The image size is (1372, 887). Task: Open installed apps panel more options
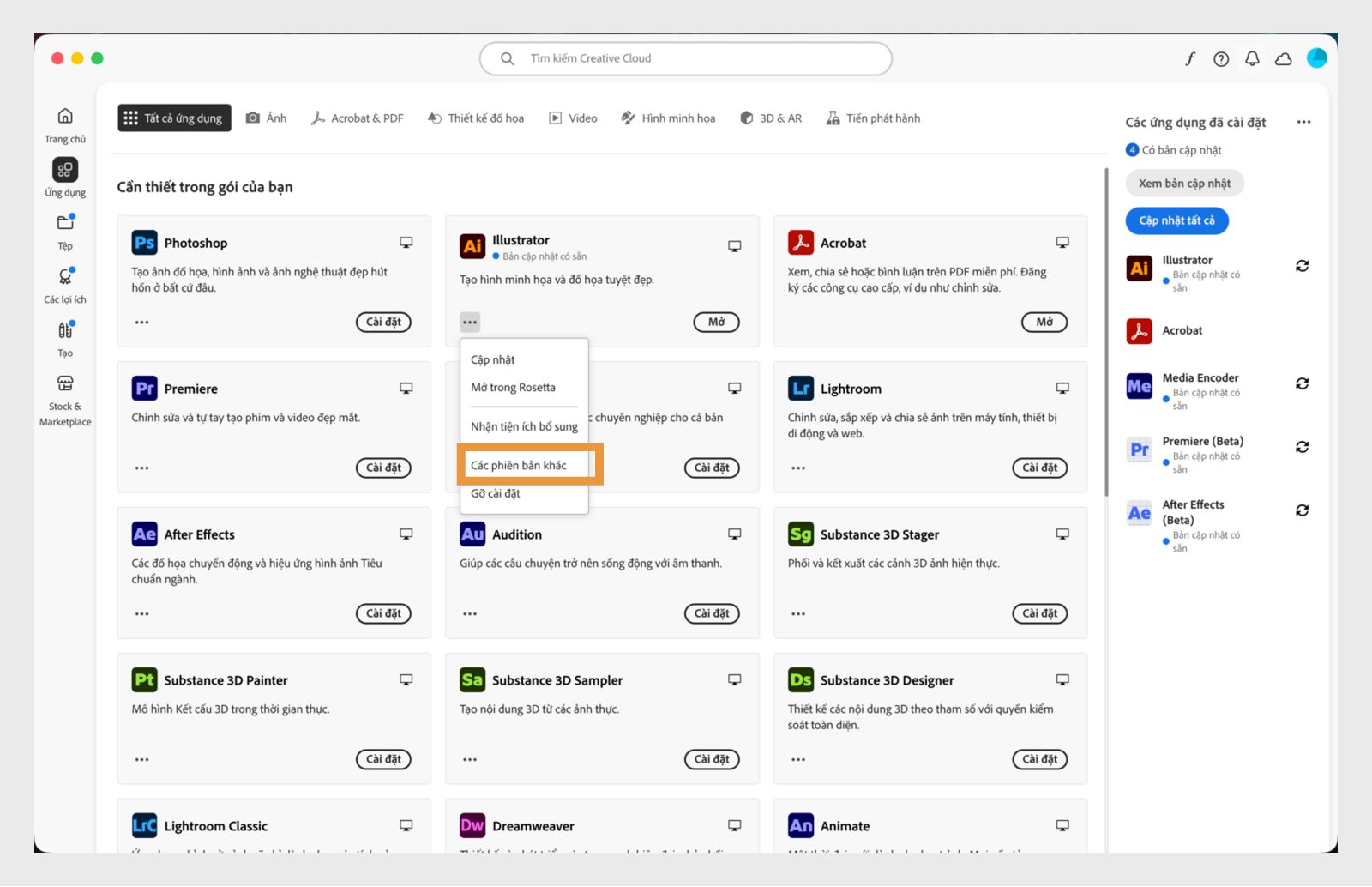1303,122
